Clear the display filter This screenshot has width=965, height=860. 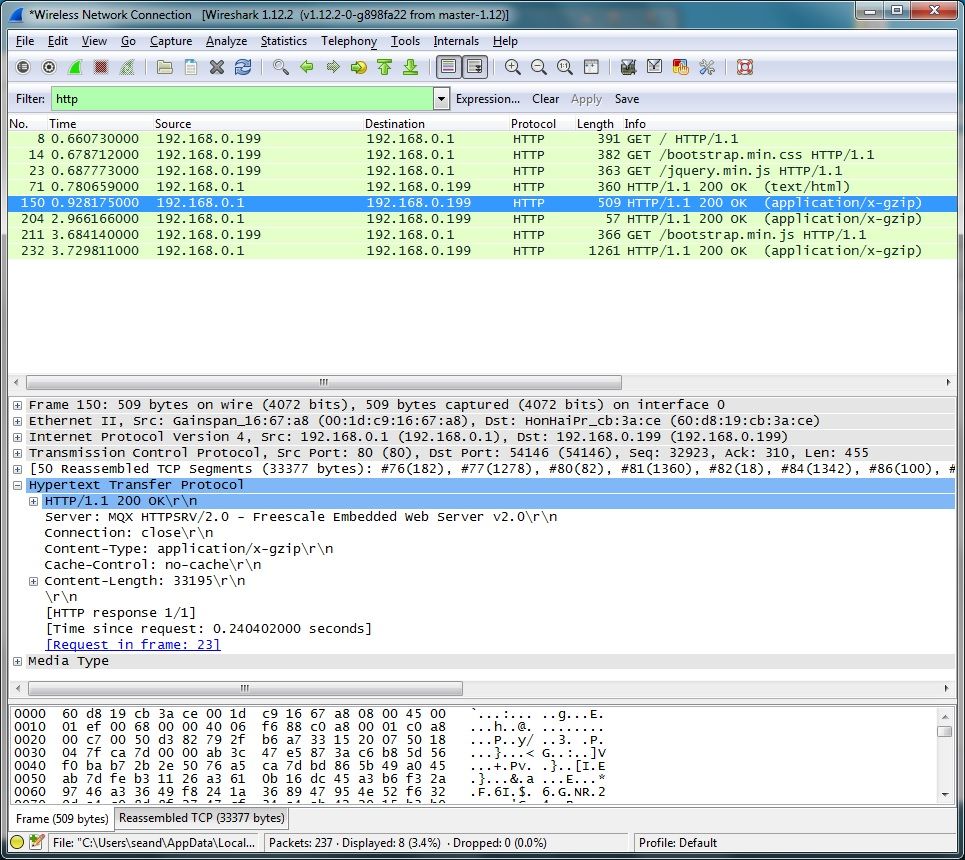click(545, 98)
